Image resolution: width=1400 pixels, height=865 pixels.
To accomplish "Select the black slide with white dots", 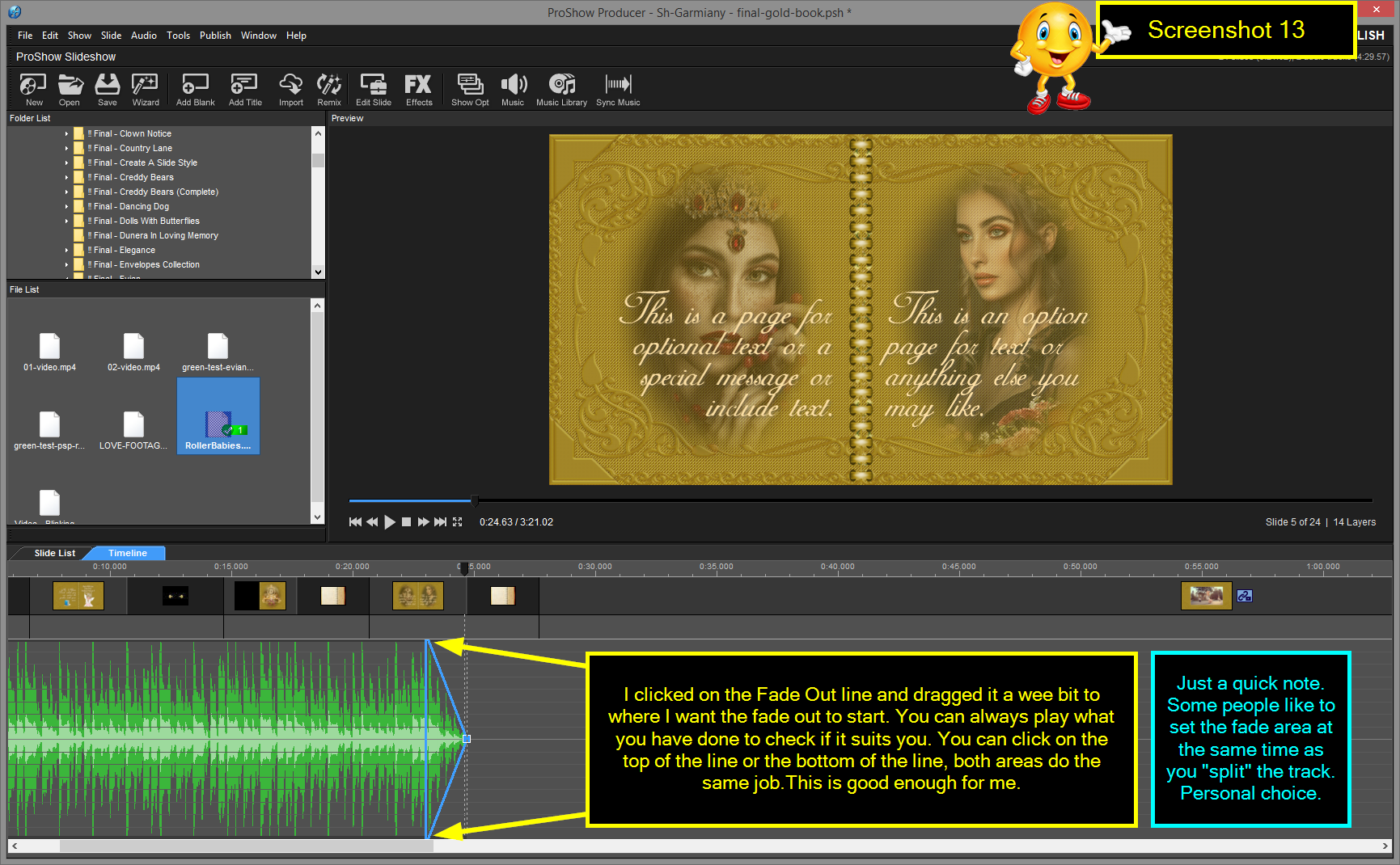I will click(176, 597).
